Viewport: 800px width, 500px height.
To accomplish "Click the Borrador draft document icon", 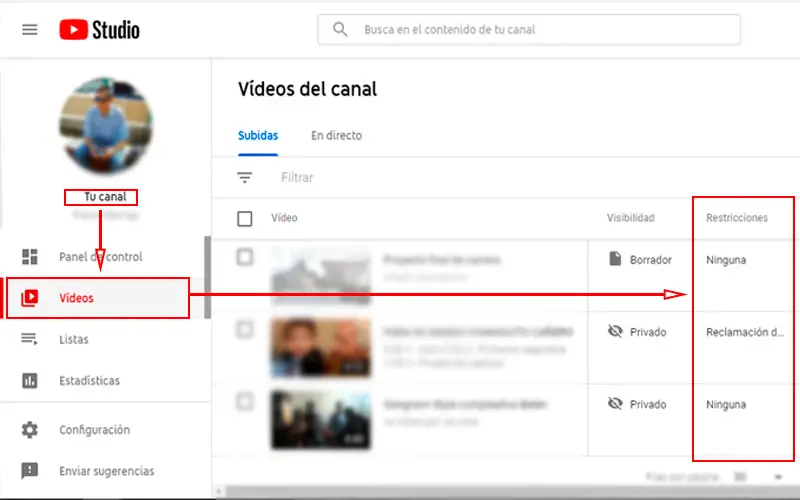I will click(615, 259).
